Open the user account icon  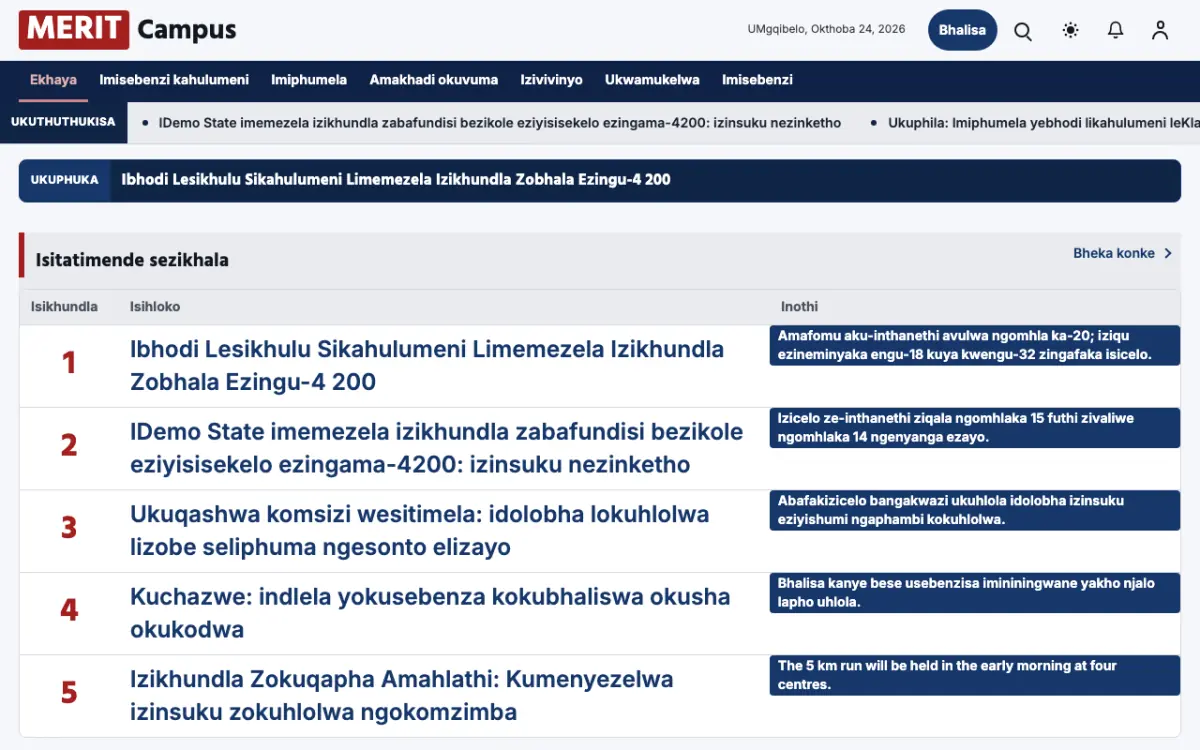pos(1160,31)
